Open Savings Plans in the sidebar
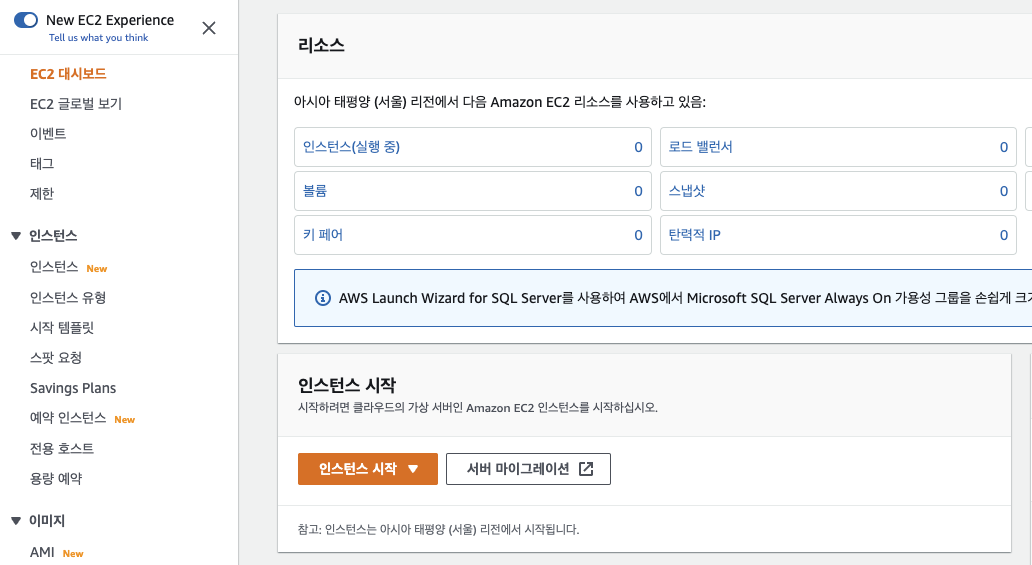 pyautogui.click(x=73, y=388)
